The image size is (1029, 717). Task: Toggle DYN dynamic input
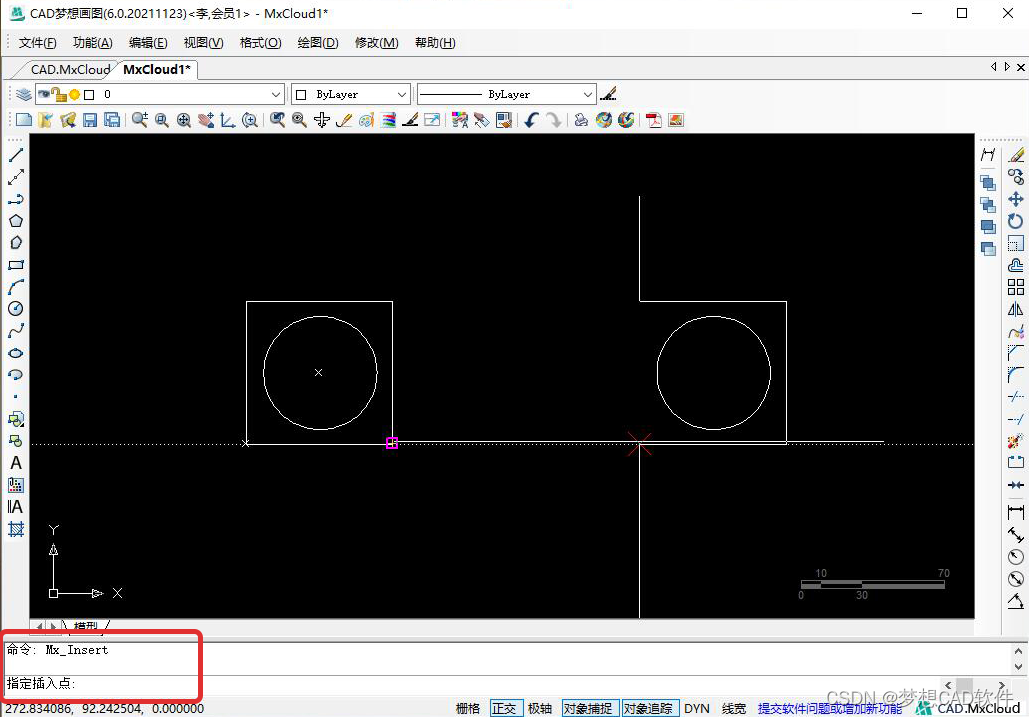[x=697, y=708]
